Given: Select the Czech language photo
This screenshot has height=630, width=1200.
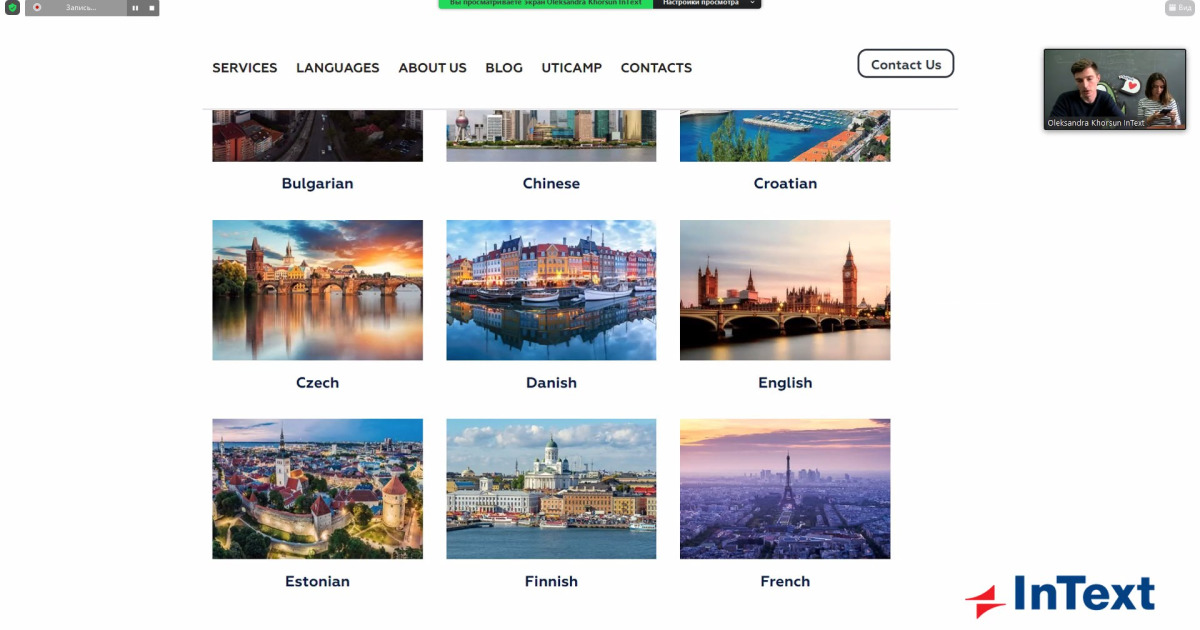Looking at the screenshot, I should coord(317,290).
